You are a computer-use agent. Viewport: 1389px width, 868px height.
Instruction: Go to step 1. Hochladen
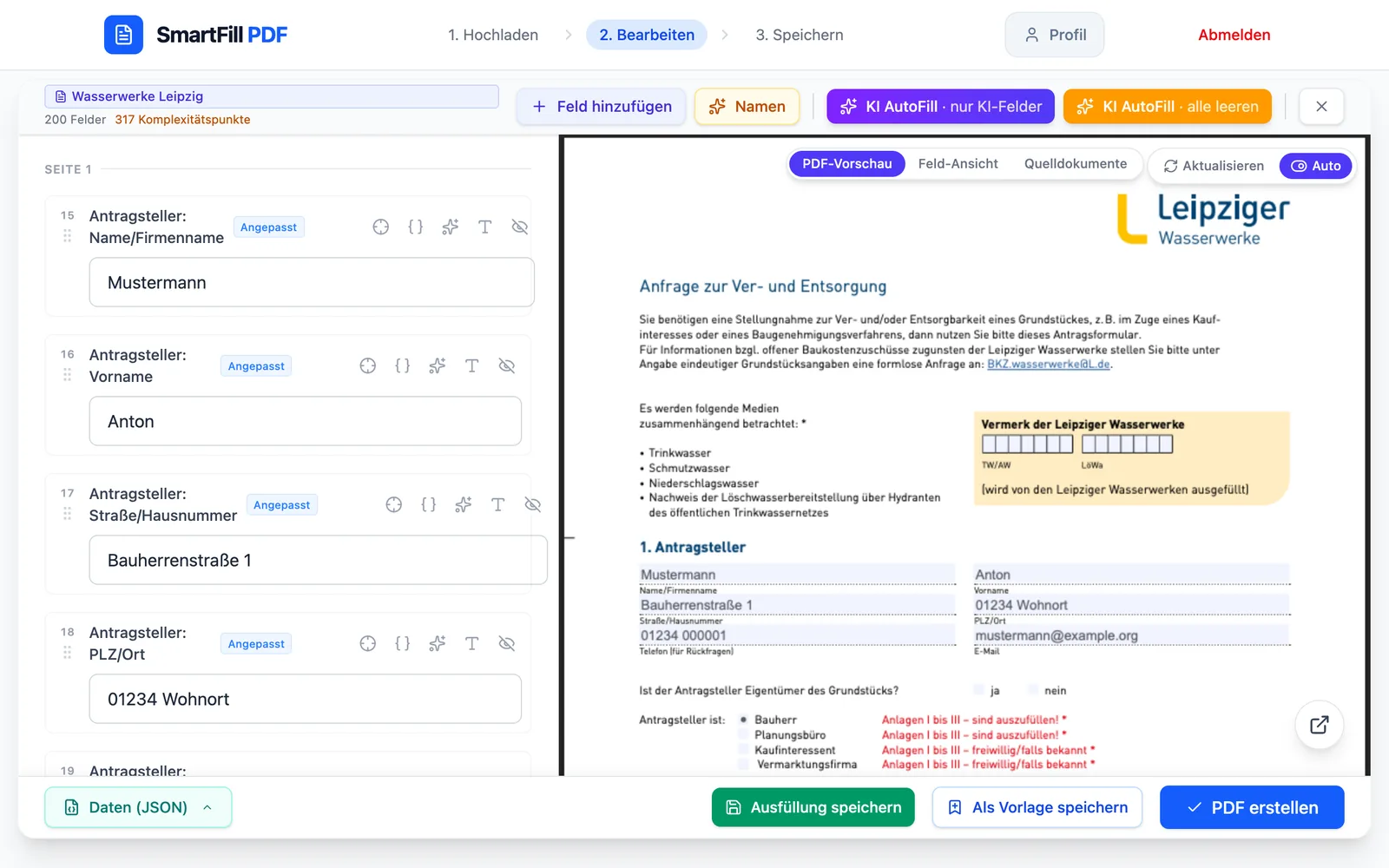pos(493,35)
